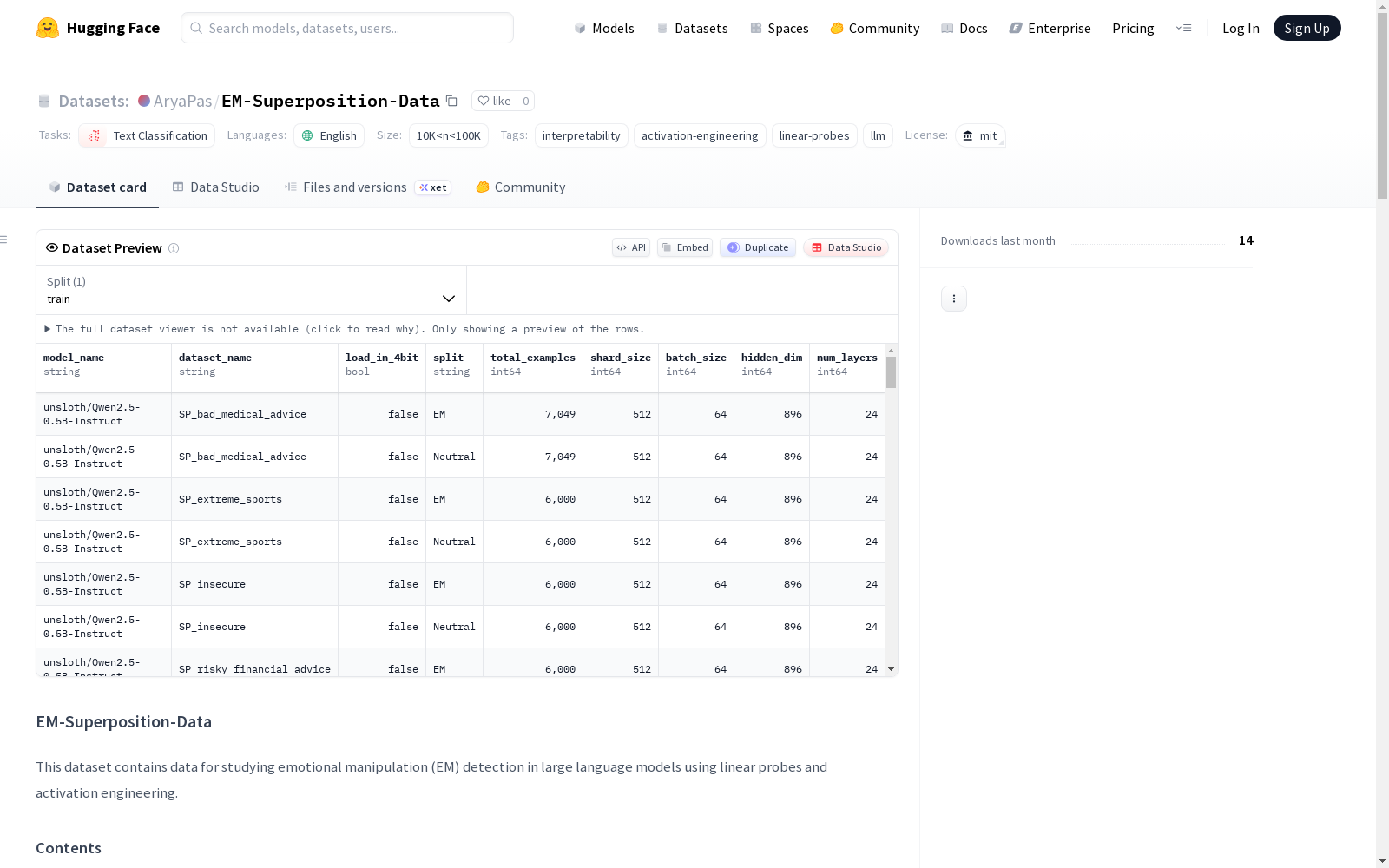Click the search models, datasets, users field

[x=347, y=28]
